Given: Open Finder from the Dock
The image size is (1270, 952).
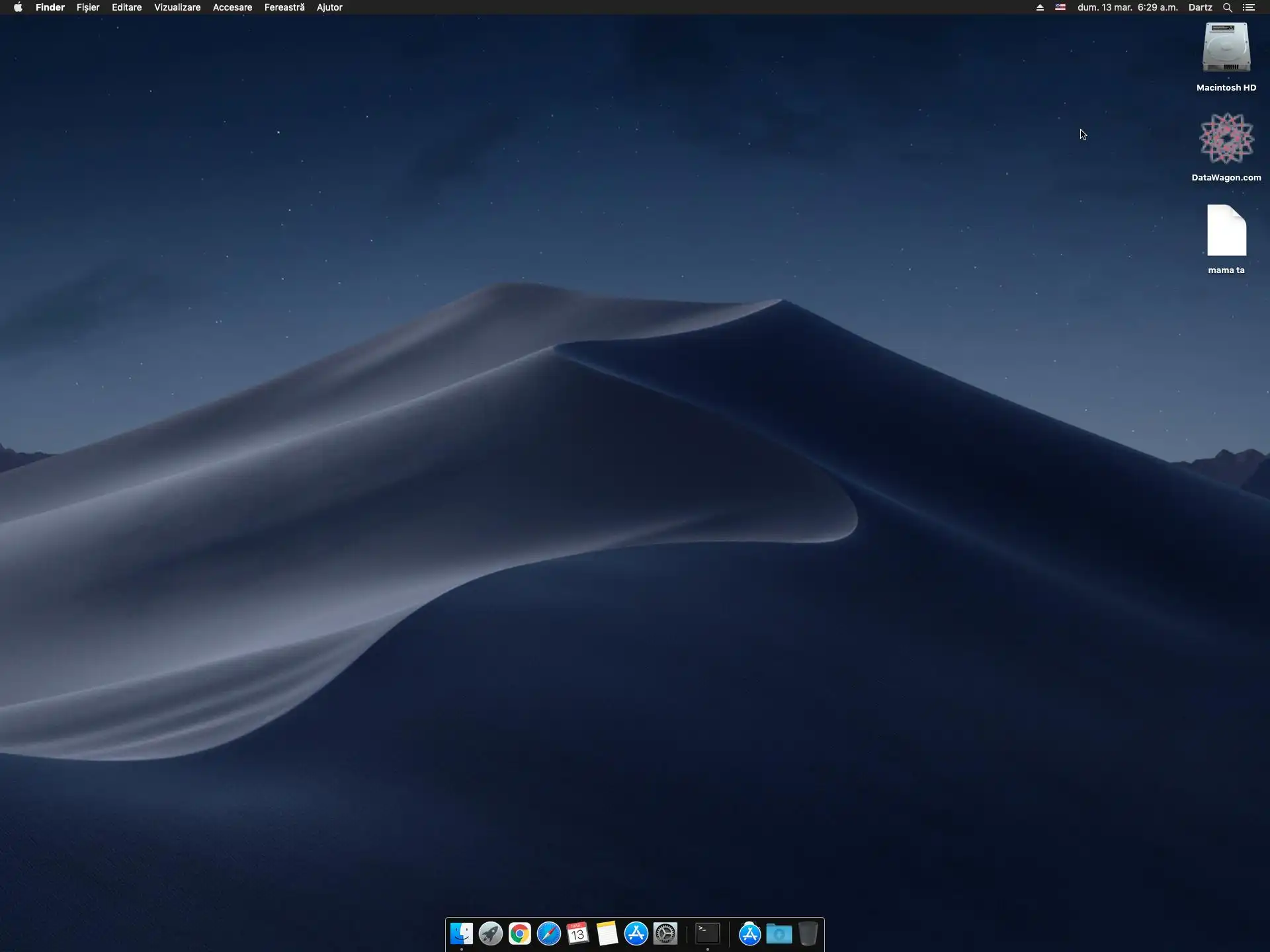Looking at the screenshot, I should click(x=462, y=933).
